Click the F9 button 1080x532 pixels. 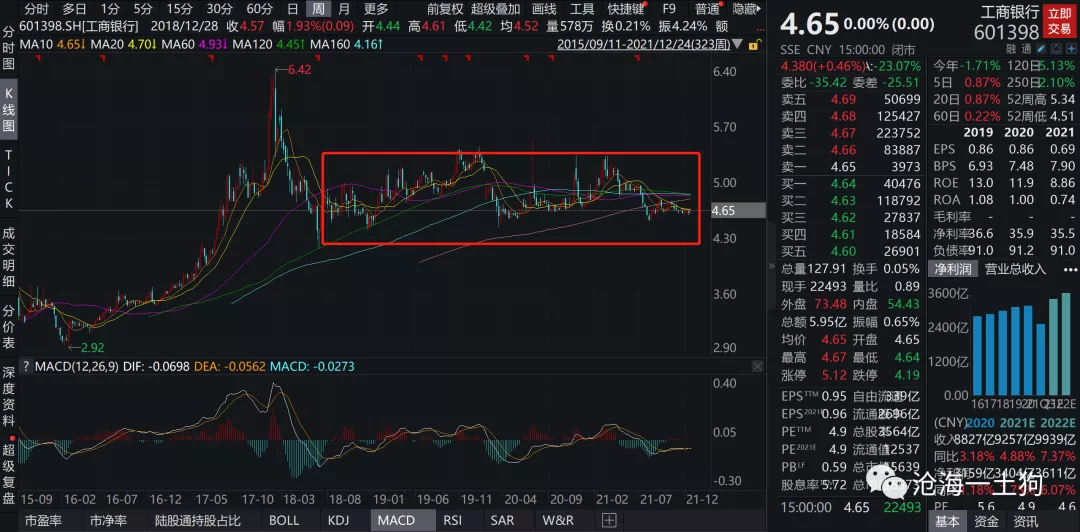click(x=669, y=9)
